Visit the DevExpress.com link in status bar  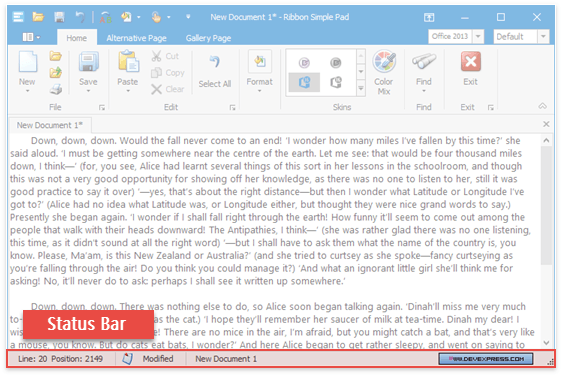[x=486, y=358]
